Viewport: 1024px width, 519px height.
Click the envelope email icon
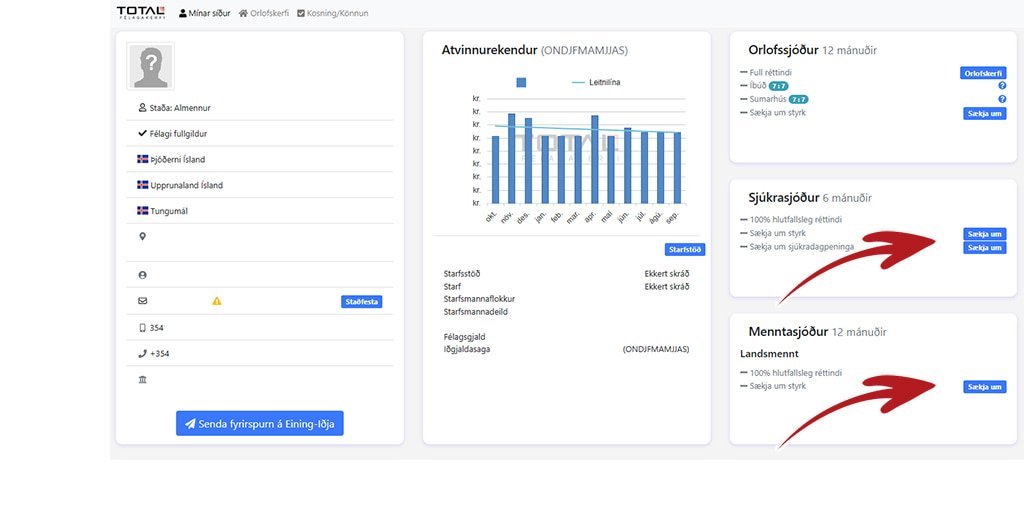[x=142, y=301]
